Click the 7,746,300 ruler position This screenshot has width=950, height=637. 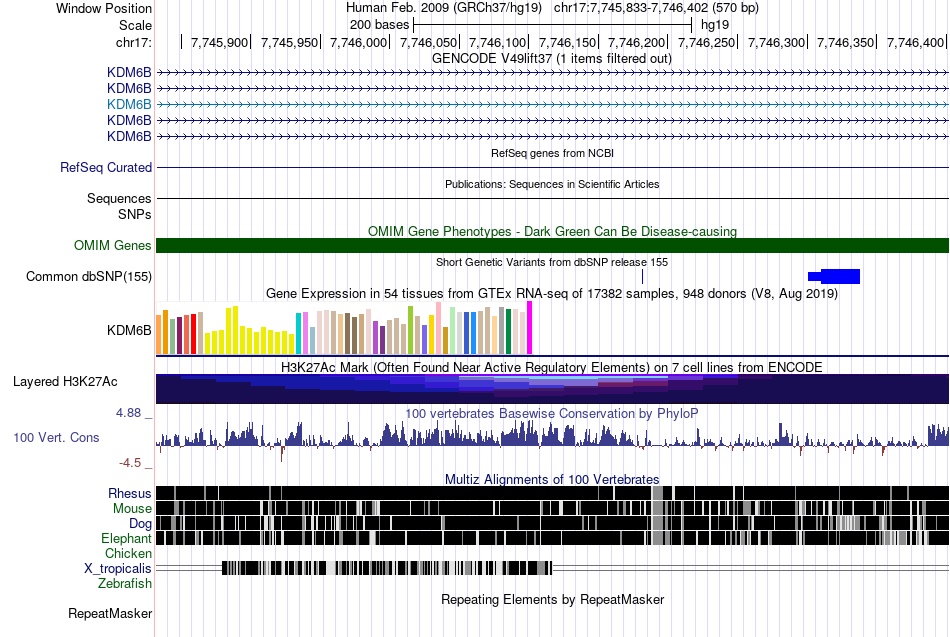coord(776,42)
